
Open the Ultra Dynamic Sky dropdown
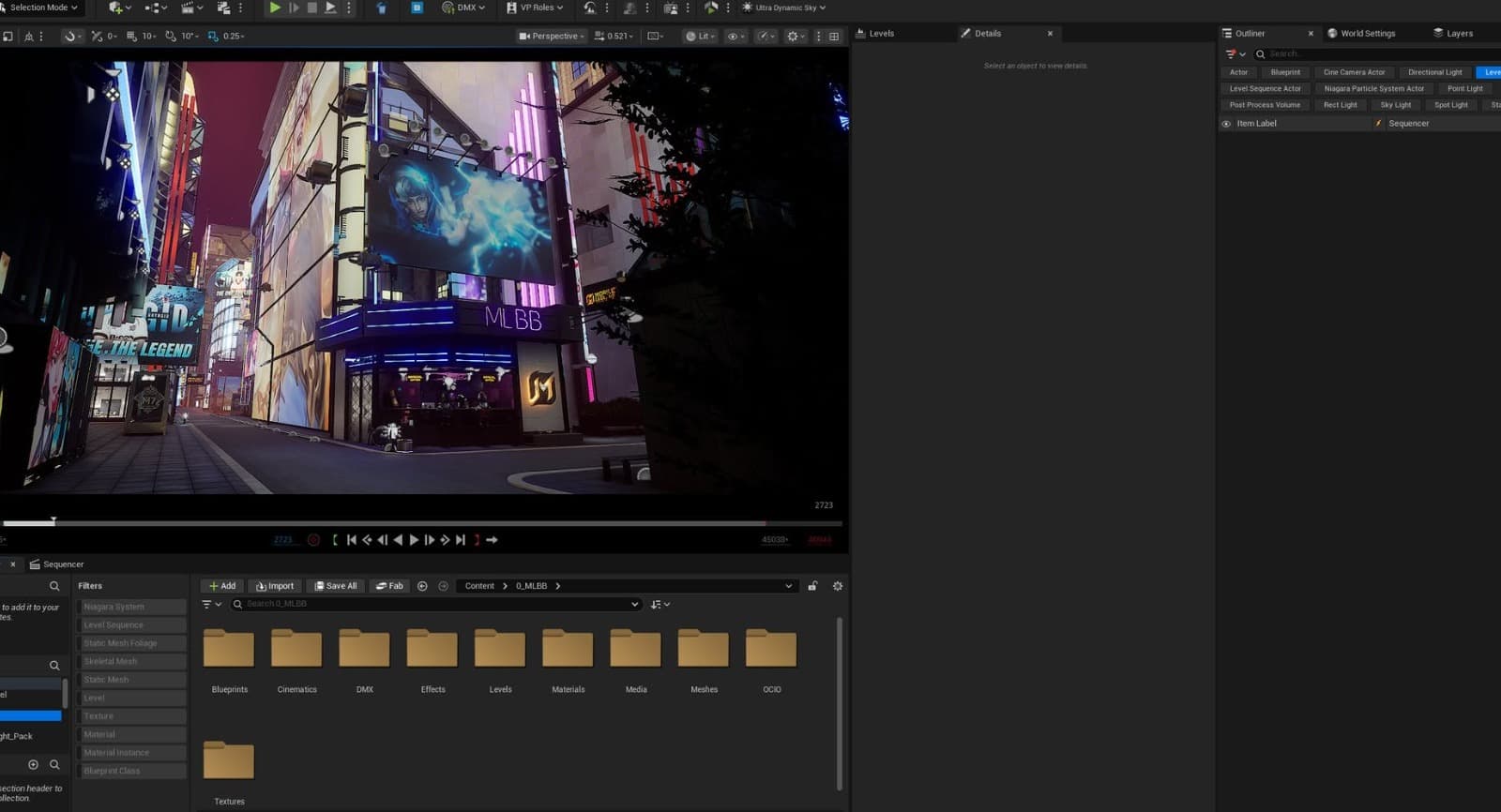pyautogui.click(x=783, y=8)
